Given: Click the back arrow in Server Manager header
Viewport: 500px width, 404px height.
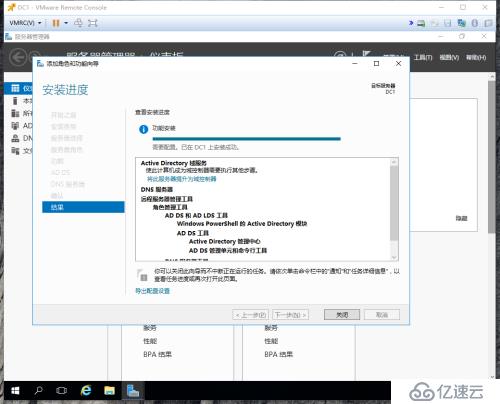Looking at the screenshot, I should pos(17,57).
